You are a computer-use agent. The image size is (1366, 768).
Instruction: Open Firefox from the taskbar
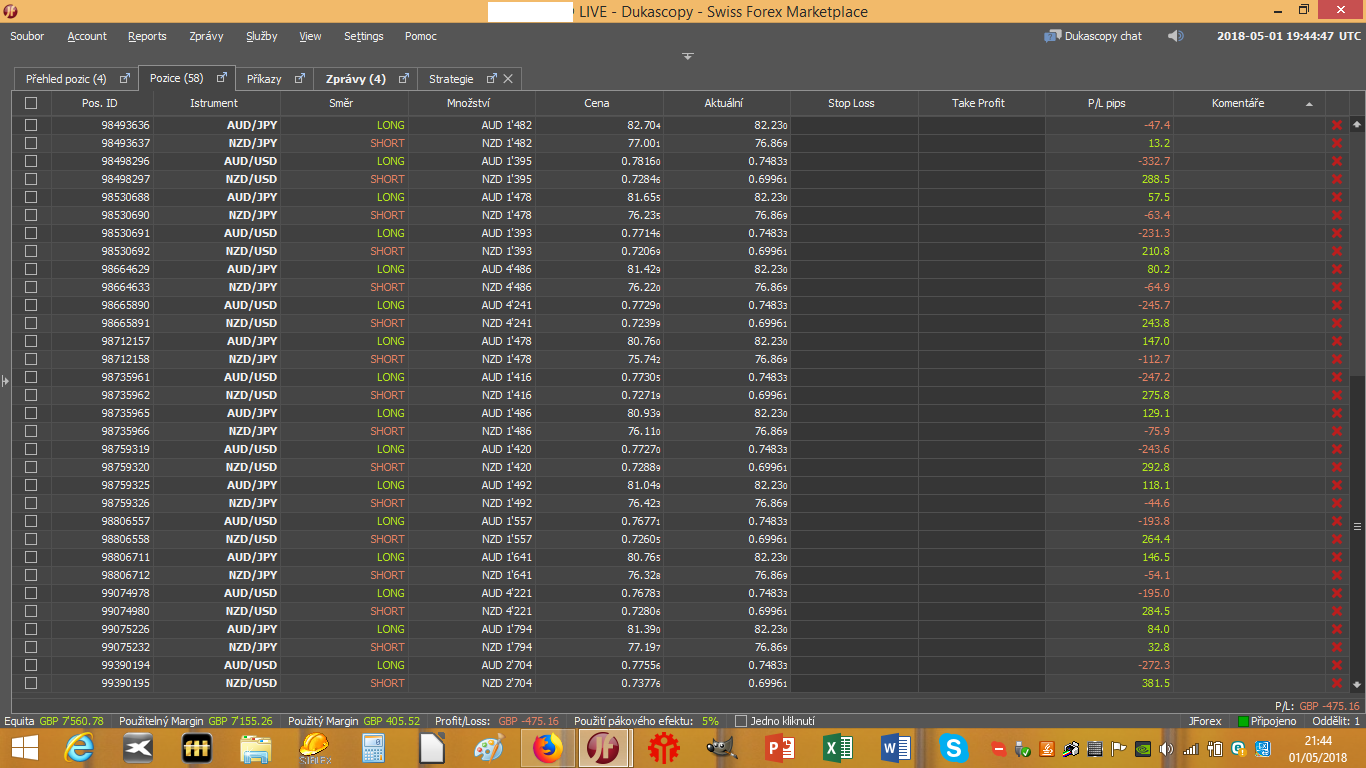[547, 748]
